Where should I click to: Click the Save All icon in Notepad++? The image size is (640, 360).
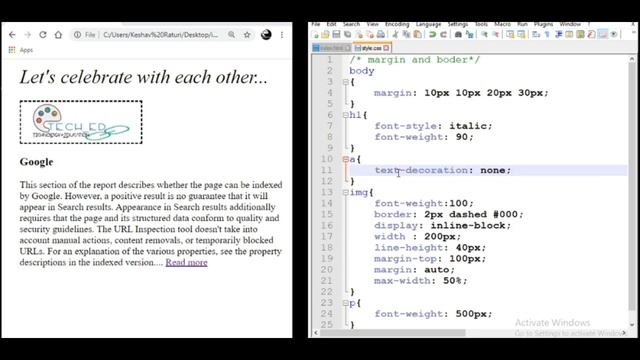click(347, 35)
